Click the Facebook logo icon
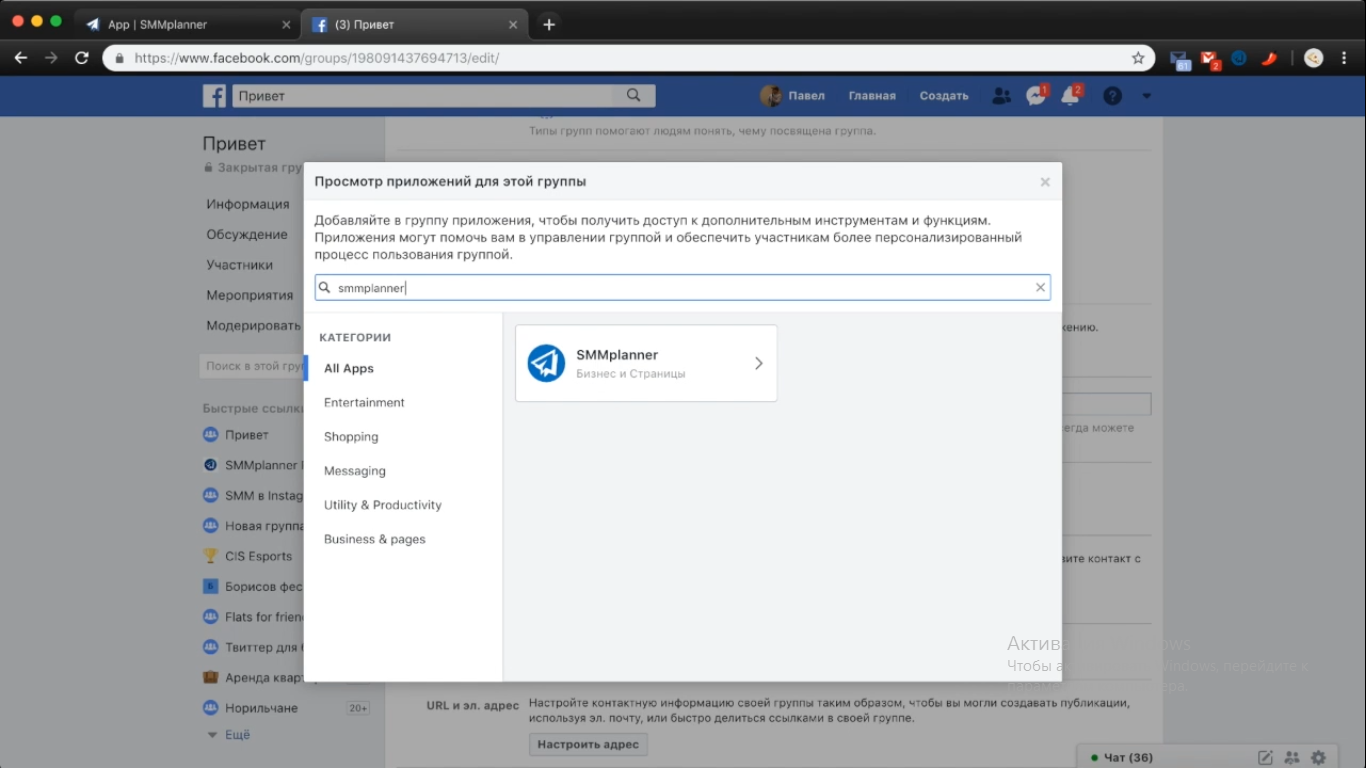The image size is (1366, 768). tap(214, 96)
